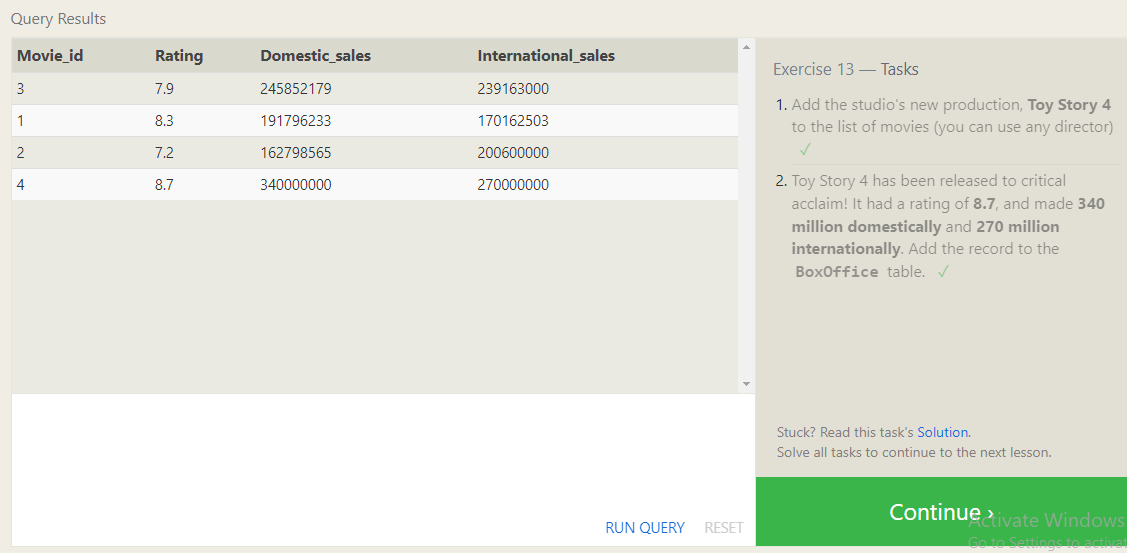Click the Rating cell 8.7
The height and width of the screenshot is (553, 1127).
pyautogui.click(x=165, y=185)
